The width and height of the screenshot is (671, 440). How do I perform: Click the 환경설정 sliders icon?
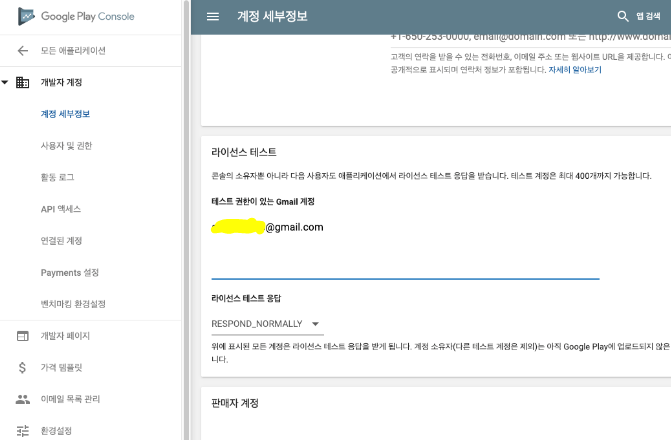click(23, 431)
